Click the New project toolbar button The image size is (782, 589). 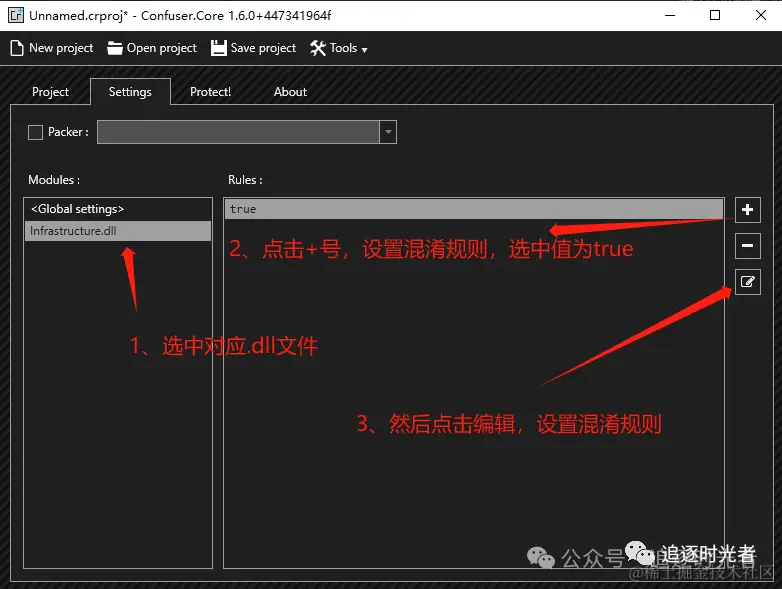51,48
